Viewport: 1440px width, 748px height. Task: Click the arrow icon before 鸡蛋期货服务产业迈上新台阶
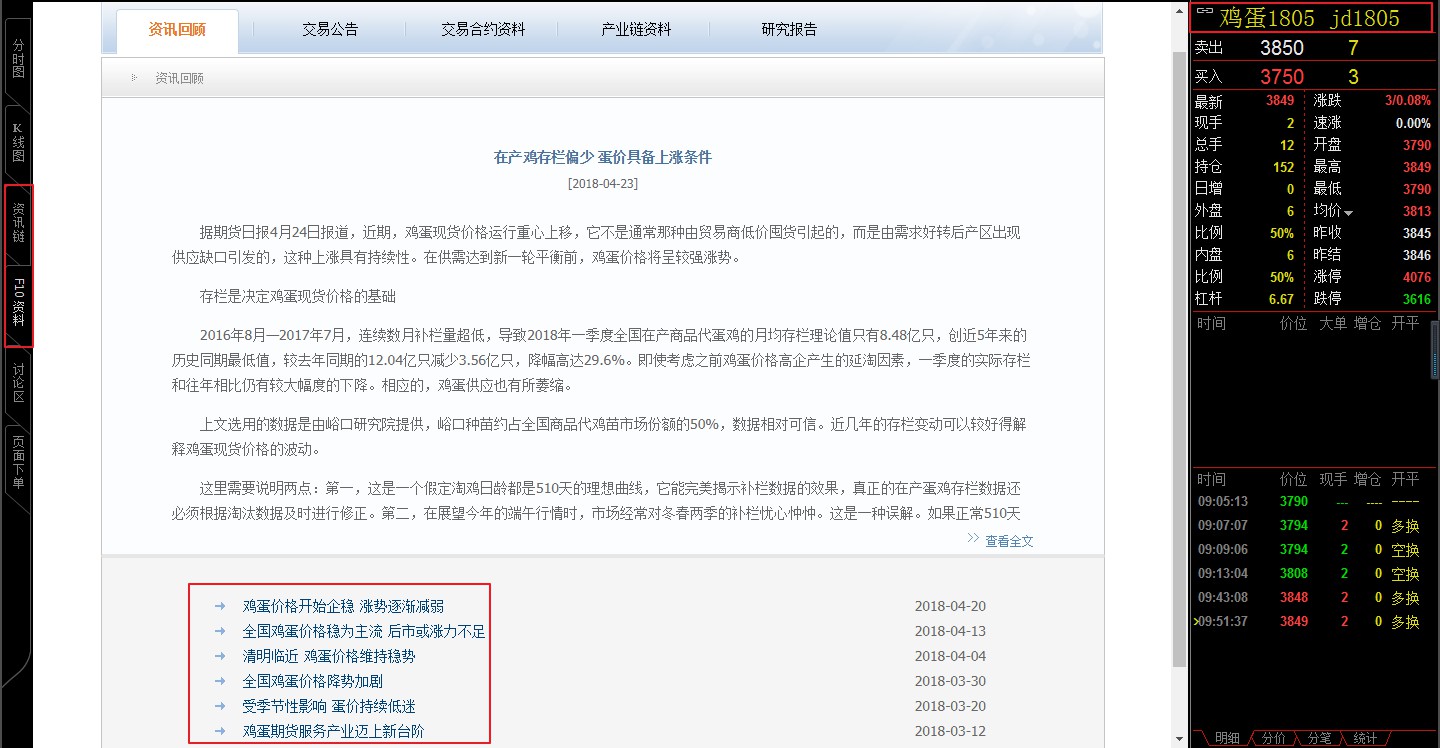coord(220,731)
